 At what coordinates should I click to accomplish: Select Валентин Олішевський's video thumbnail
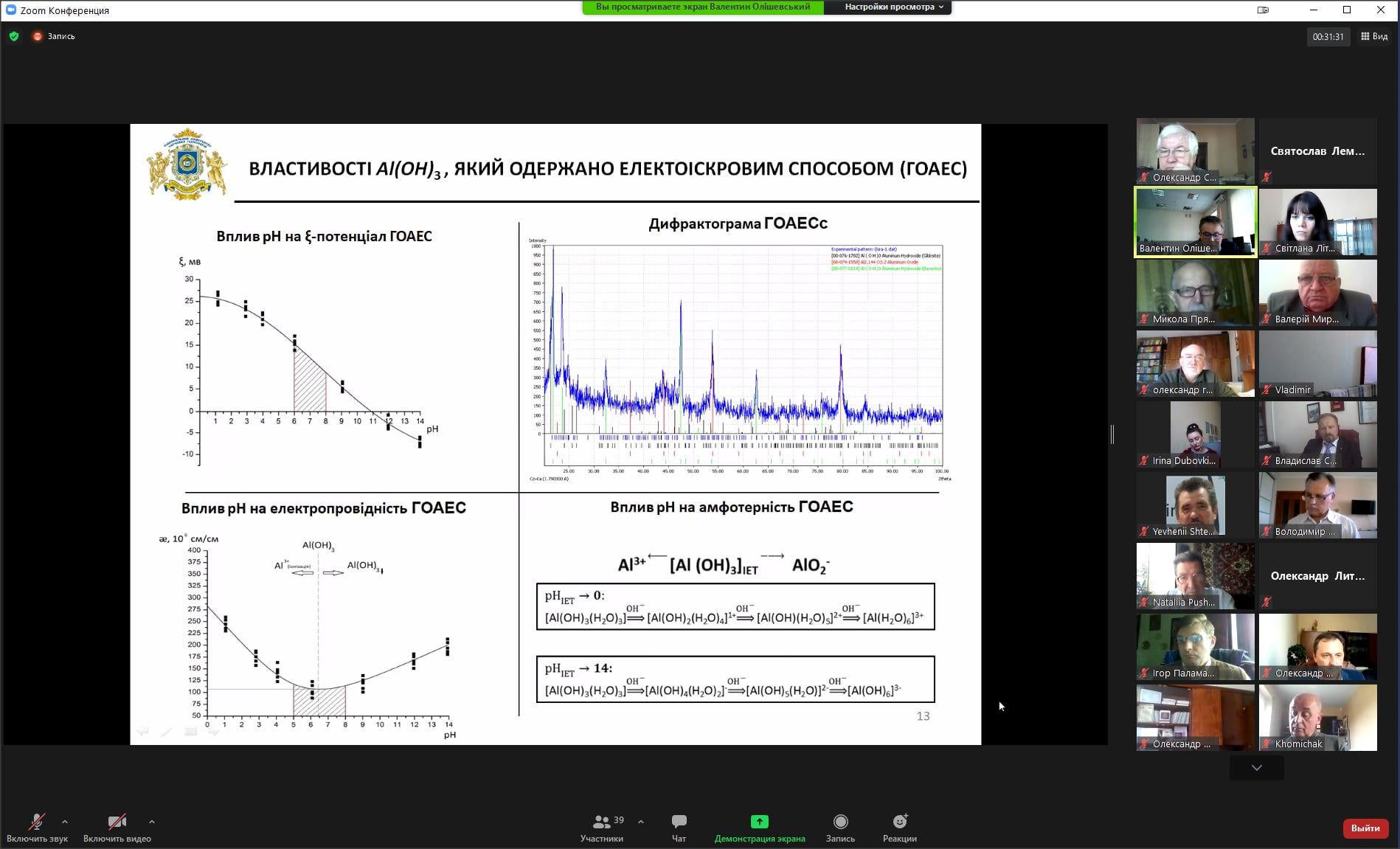tap(1195, 222)
